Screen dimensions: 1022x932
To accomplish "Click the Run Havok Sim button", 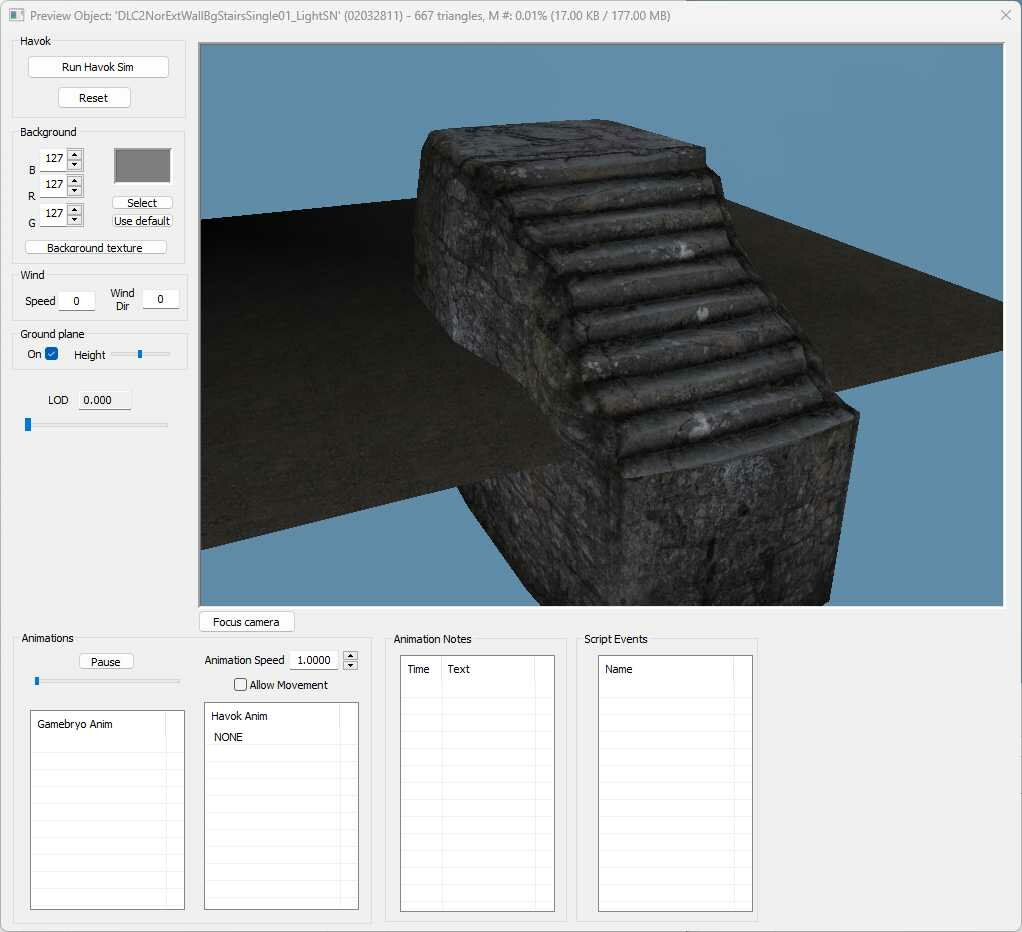I will tap(98, 67).
